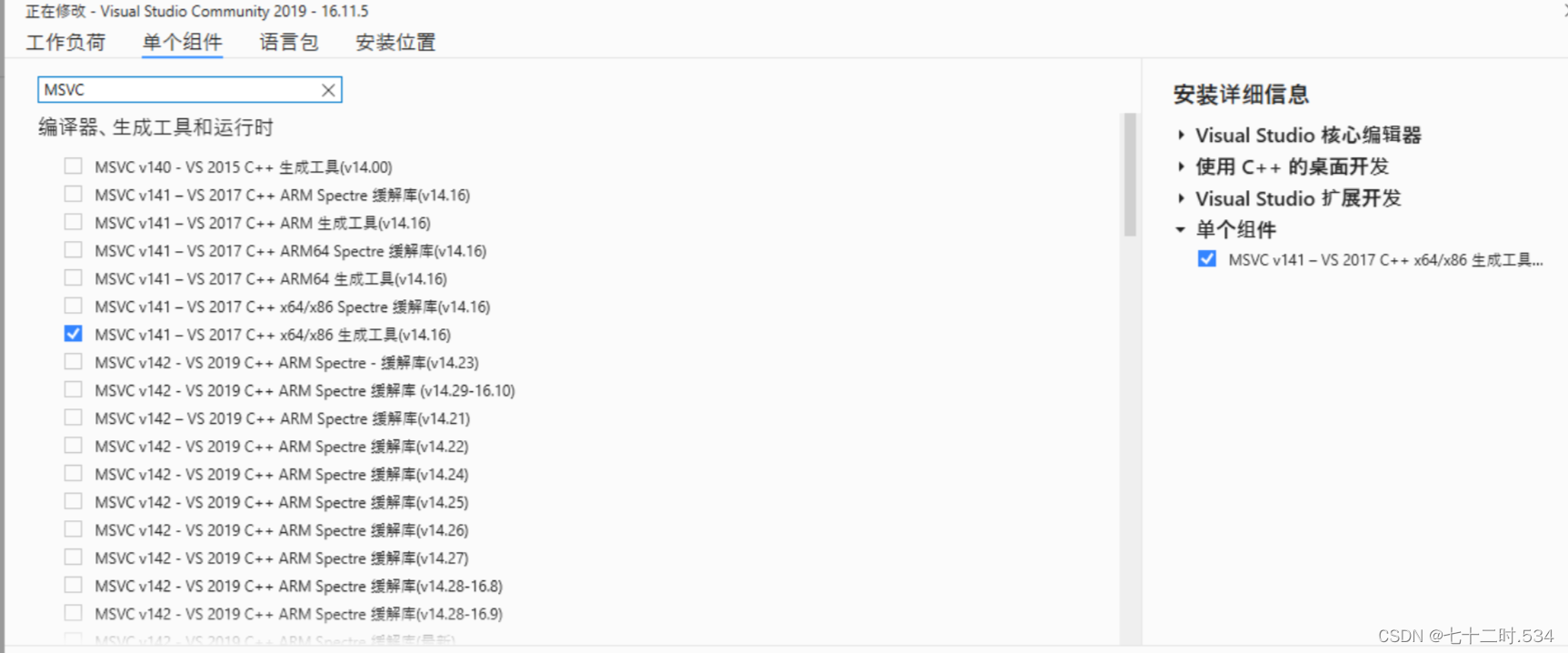Check MSVC v142 ARM Spectre 缓解库(v14.21)
The height and width of the screenshot is (653, 1568).
coord(73,417)
